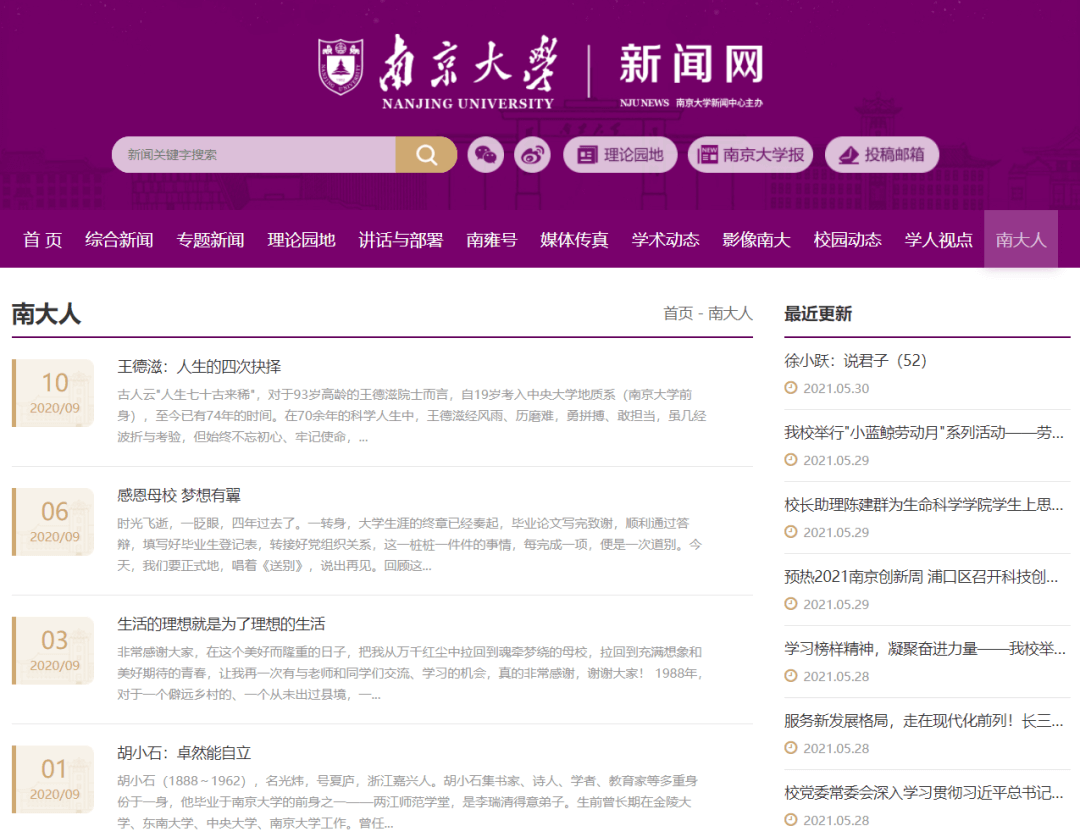Click the 投稿邮箱 button
This screenshot has width=1080, height=837.
coord(882,154)
